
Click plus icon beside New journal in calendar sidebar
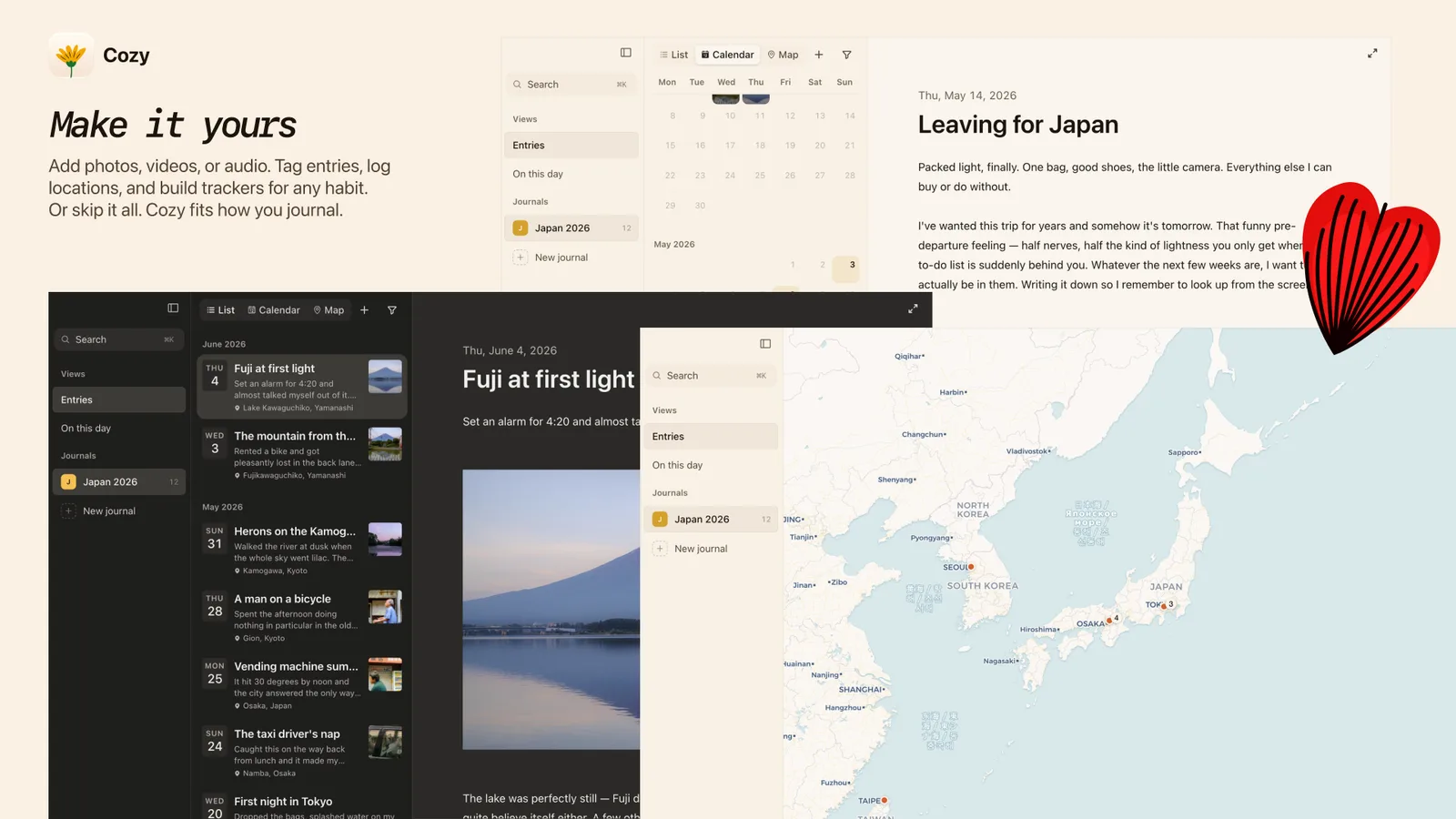520,258
